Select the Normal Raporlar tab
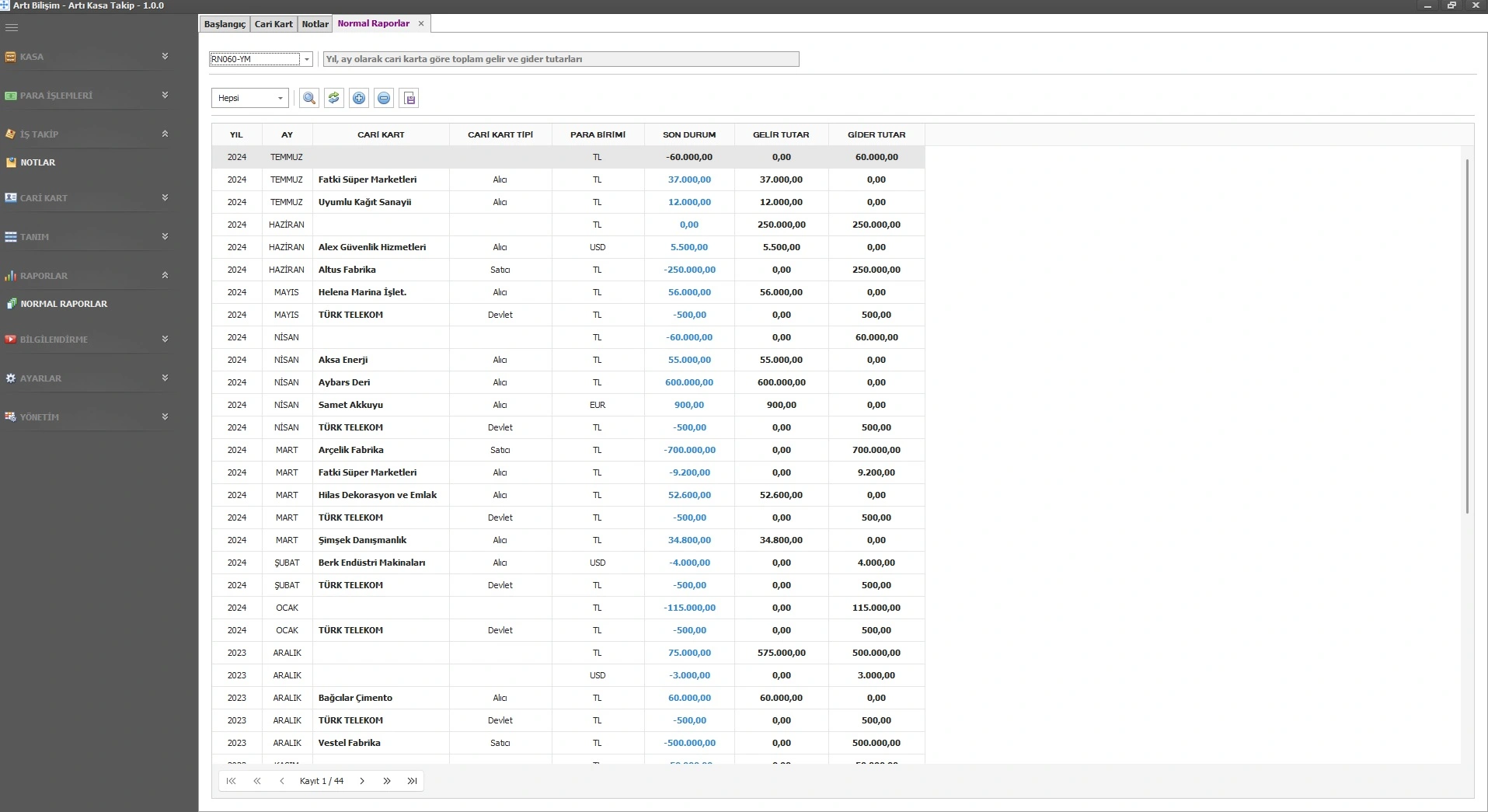 tap(373, 23)
